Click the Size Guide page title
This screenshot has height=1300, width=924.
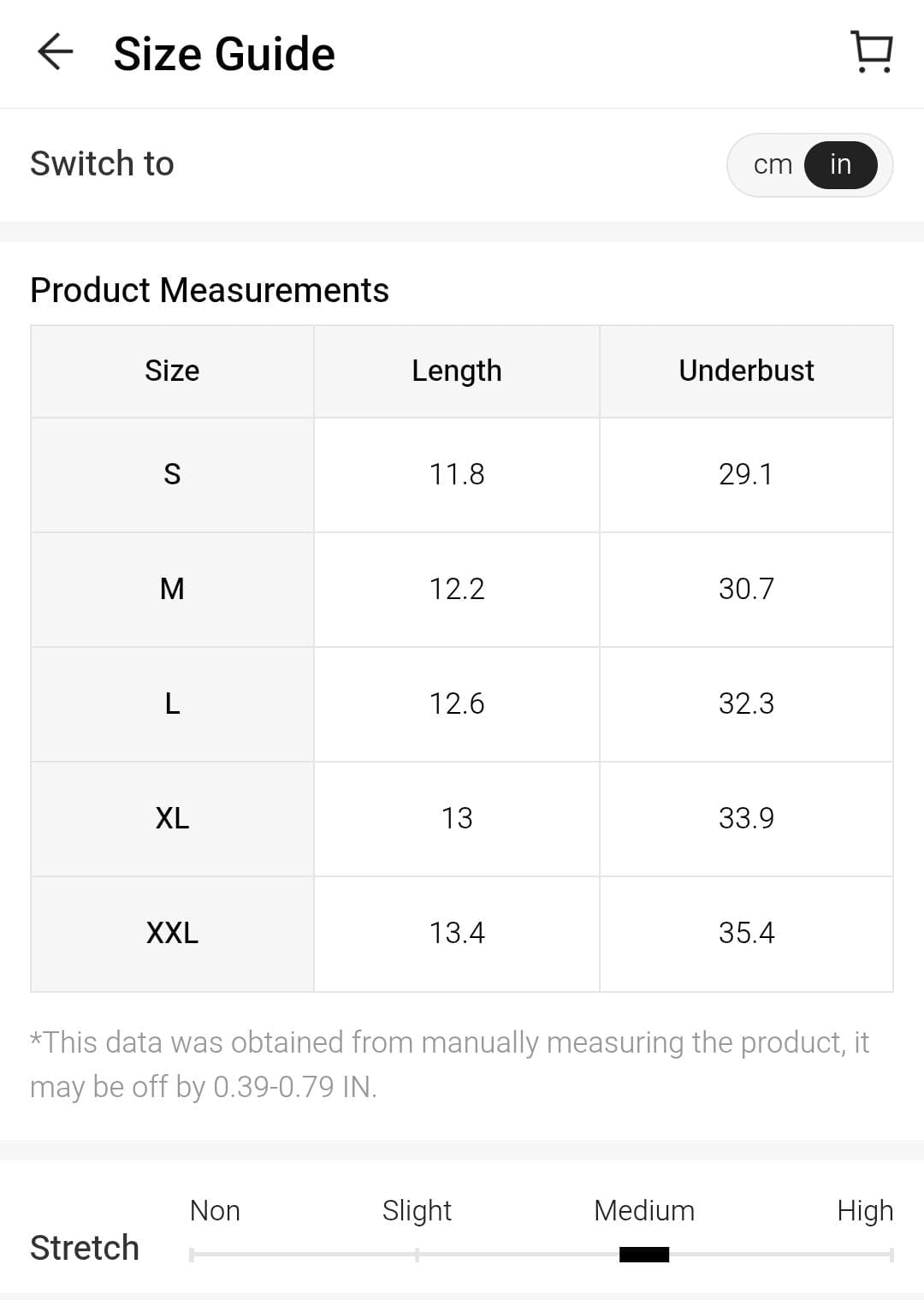(x=224, y=54)
